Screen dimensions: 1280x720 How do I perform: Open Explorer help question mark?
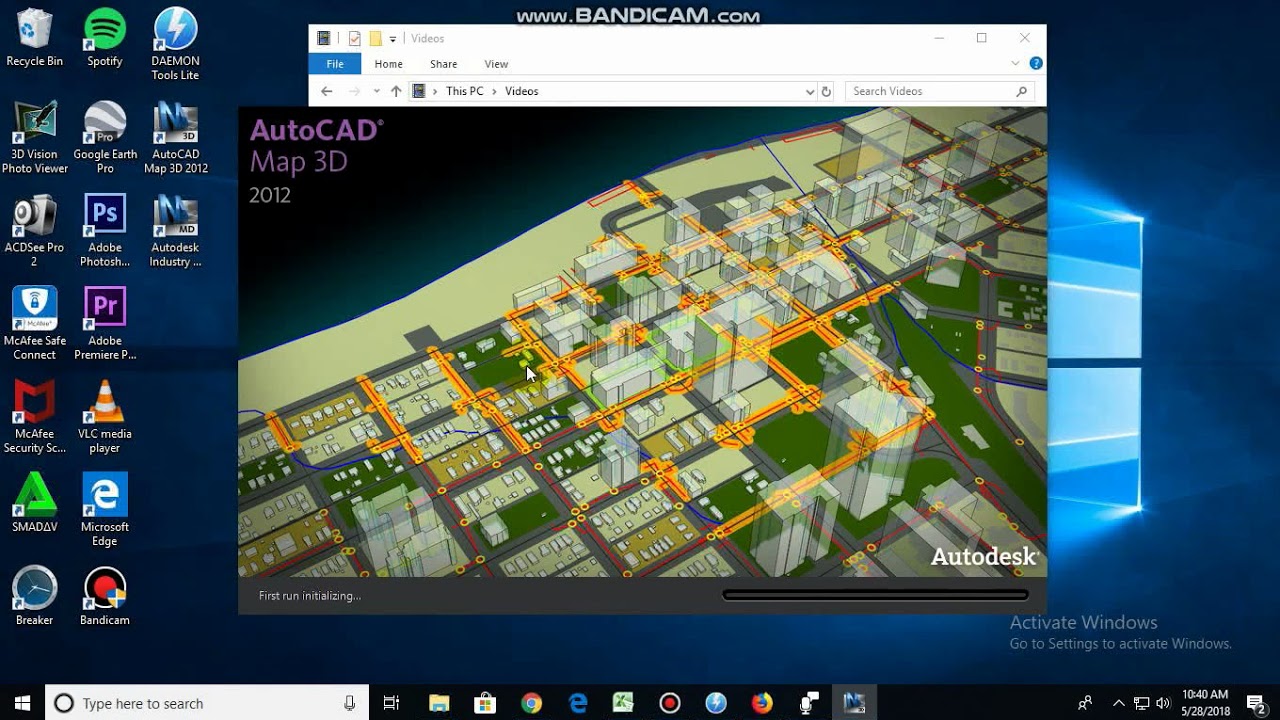1036,63
